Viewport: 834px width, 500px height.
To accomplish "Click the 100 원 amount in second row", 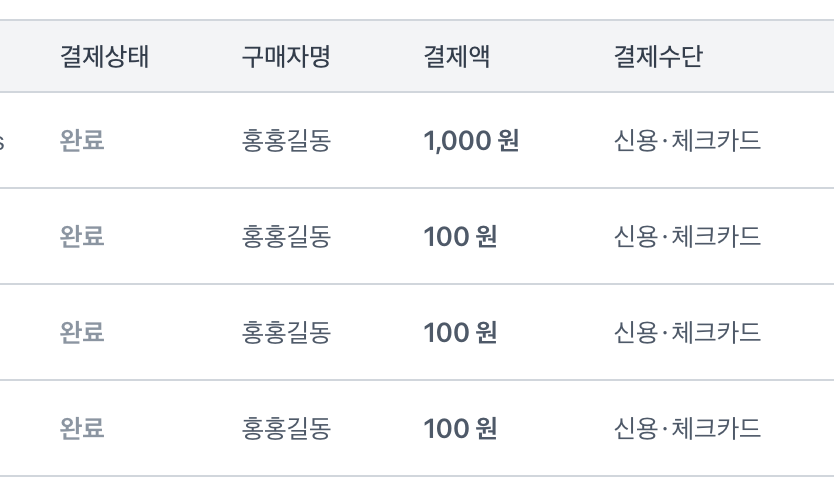I will (x=460, y=237).
